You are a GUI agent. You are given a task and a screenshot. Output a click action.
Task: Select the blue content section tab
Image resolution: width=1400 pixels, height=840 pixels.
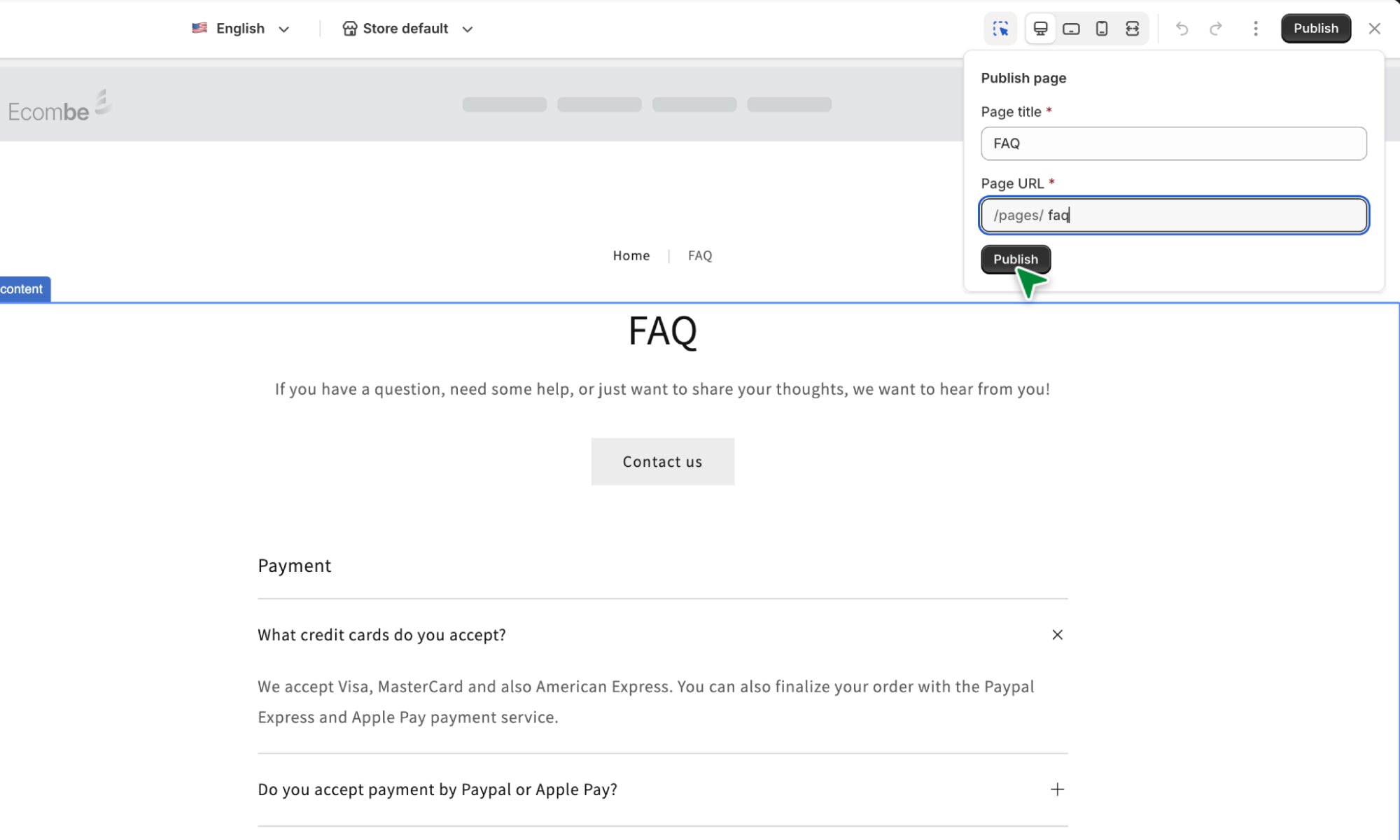click(22, 289)
